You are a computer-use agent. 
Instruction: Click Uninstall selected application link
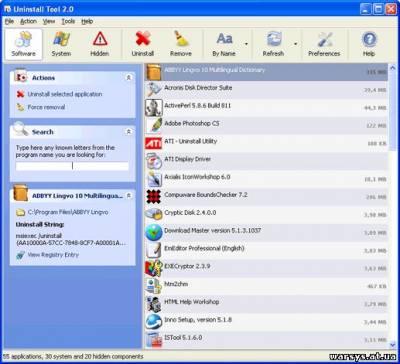tap(65, 94)
